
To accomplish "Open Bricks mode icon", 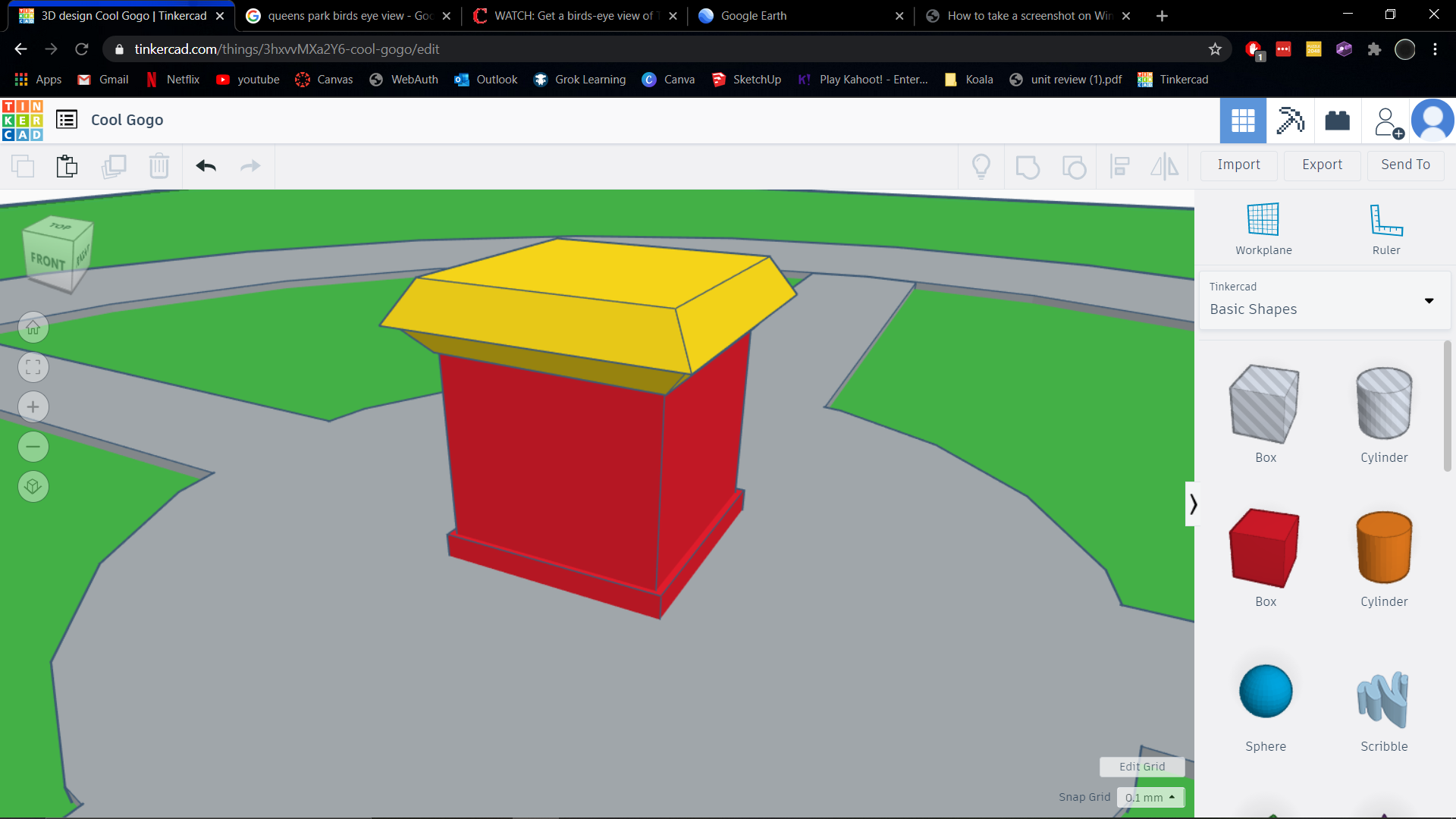I will click(x=1337, y=120).
